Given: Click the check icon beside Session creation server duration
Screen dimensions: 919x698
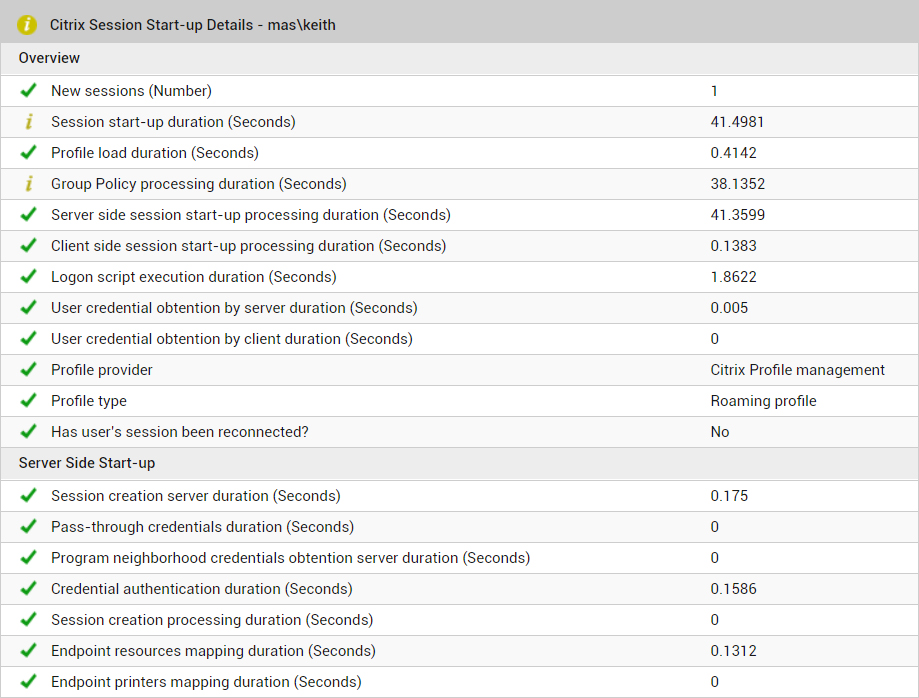Looking at the screenshot, I should click(28, 496).
